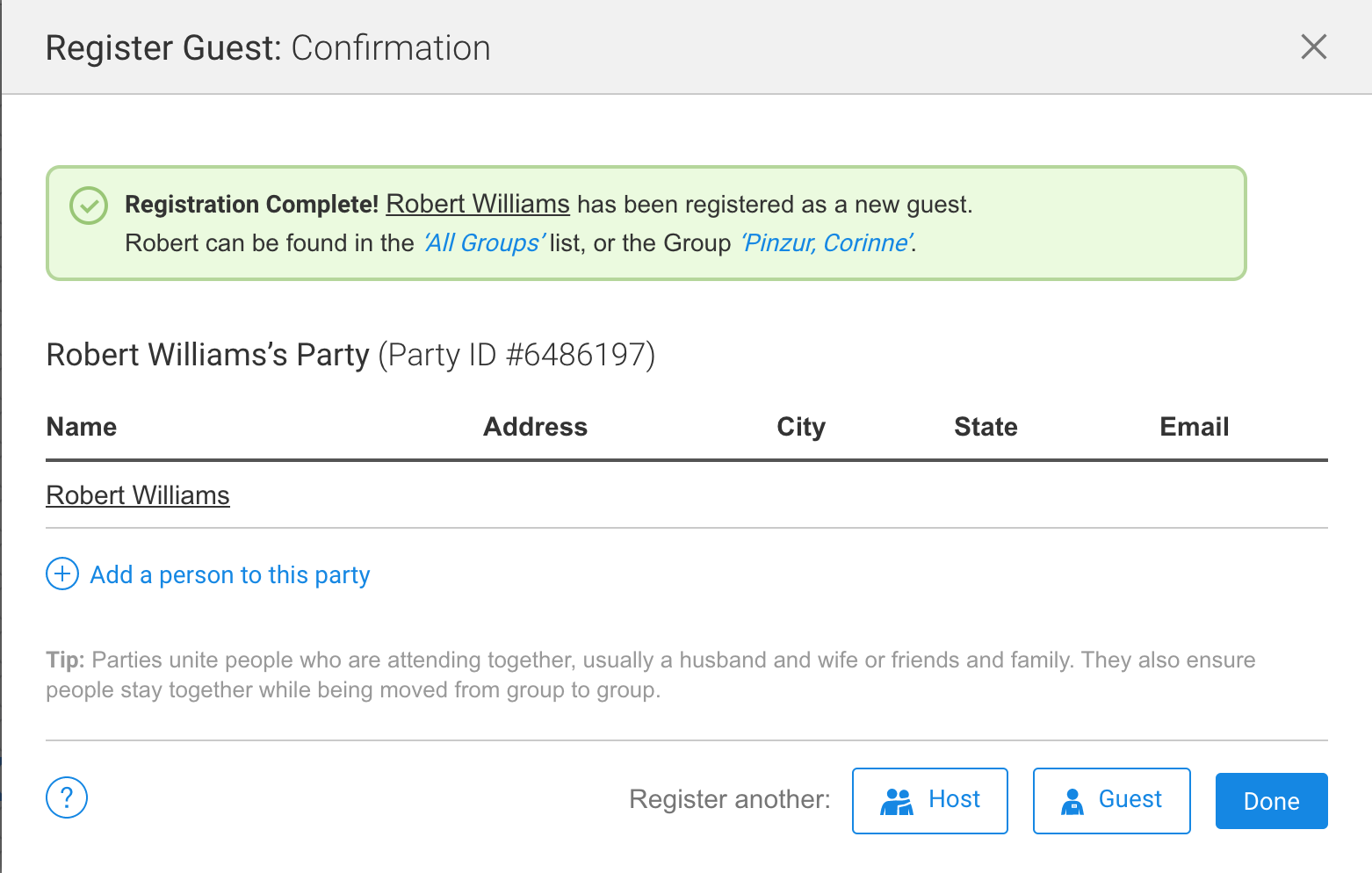Screen dimensions: 1372x873
Task: Click the Party ID #6486197 text
Action: click(516, 355)
